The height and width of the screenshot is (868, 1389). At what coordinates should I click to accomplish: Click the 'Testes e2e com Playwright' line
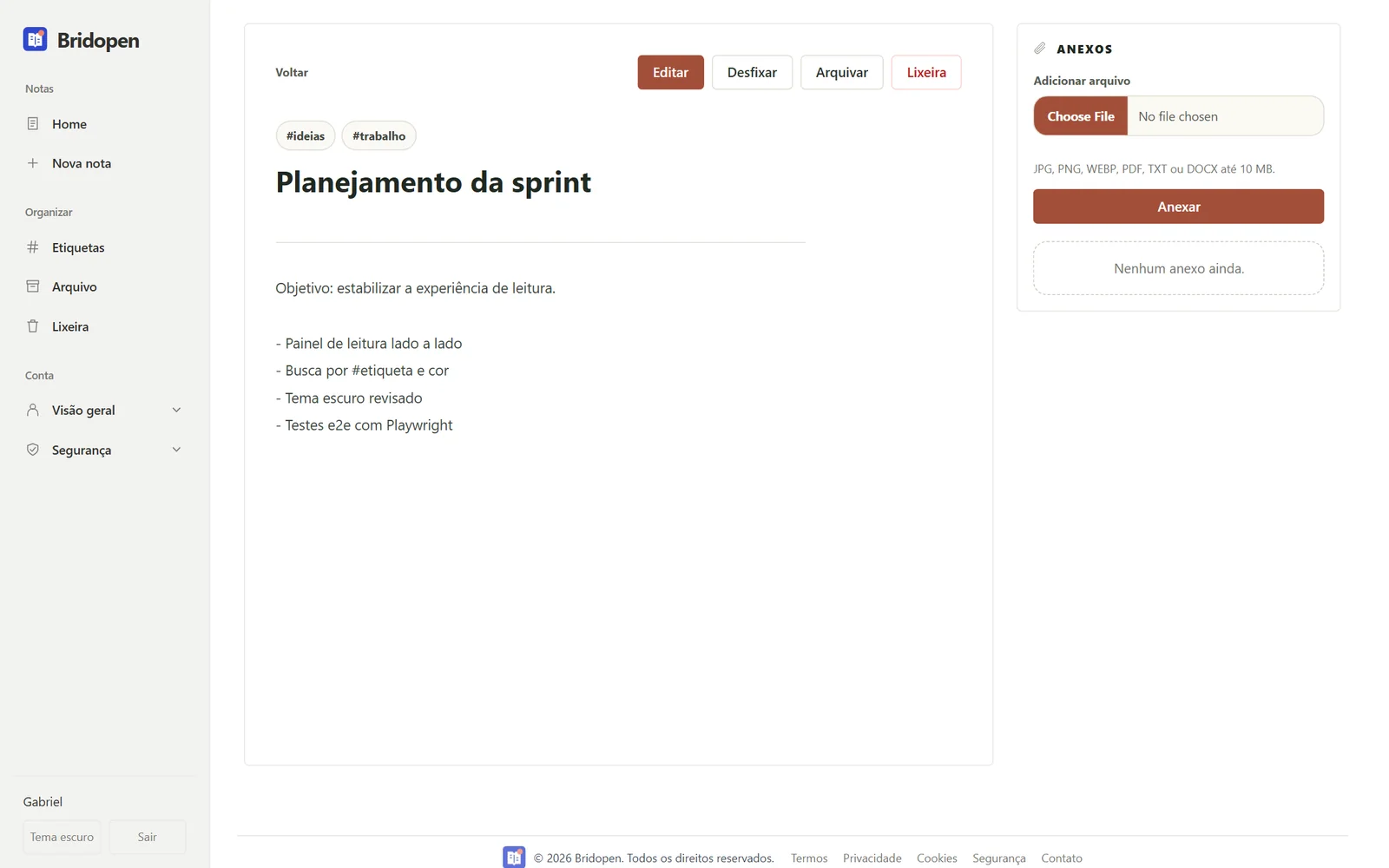click(x=364, y=425)
